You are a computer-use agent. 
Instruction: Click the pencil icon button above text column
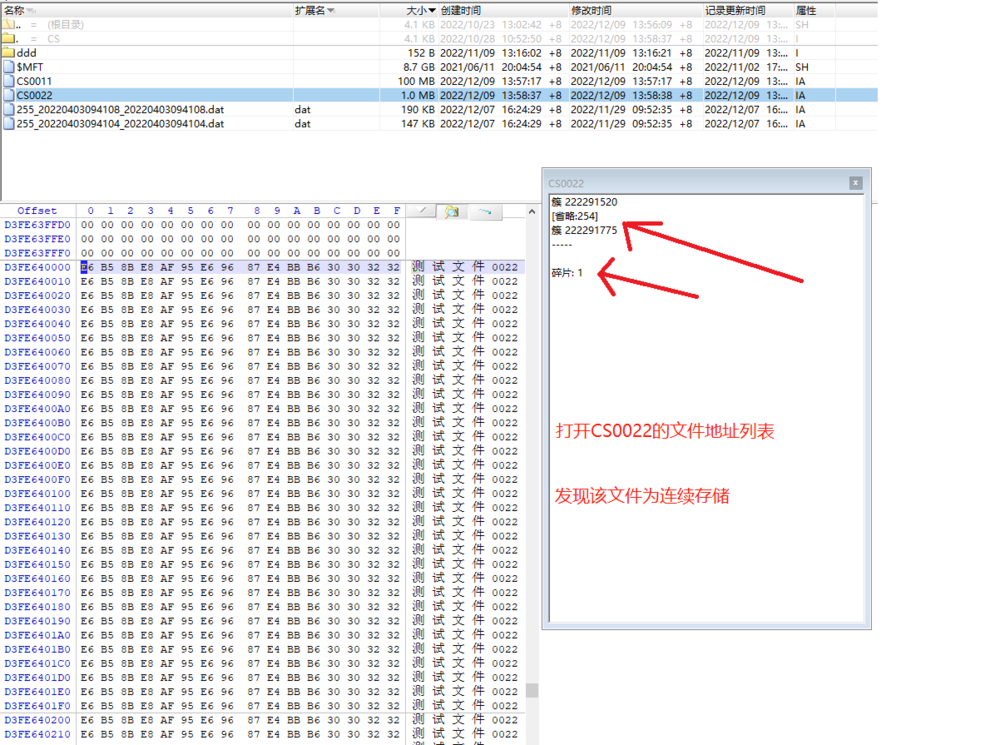[x=422, y=211]
